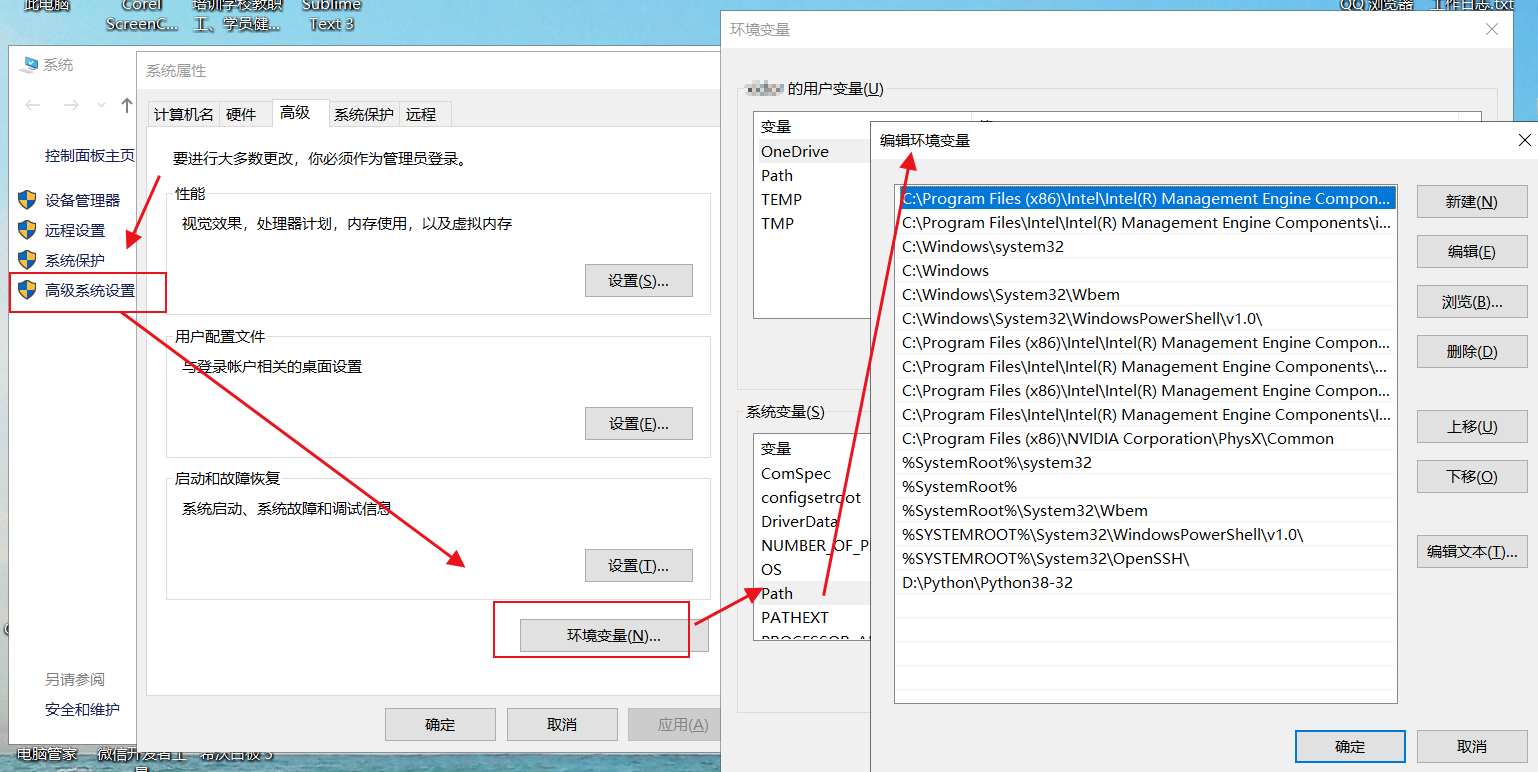Screen dimensions: 1538x772
Task: Select NVIDIA Corporation\PhysX\Common path entry
Action: click(1145, 438)
